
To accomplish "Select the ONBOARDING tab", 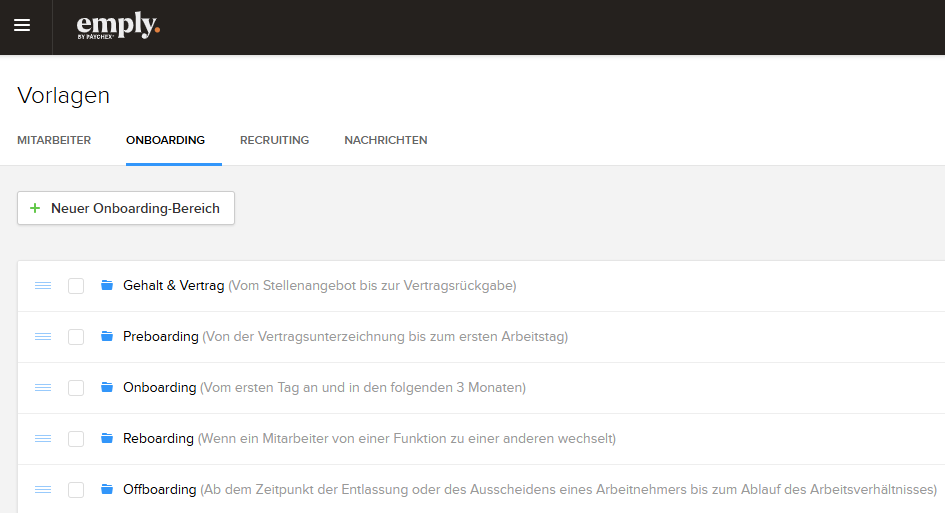I will (x=165, y=140).
